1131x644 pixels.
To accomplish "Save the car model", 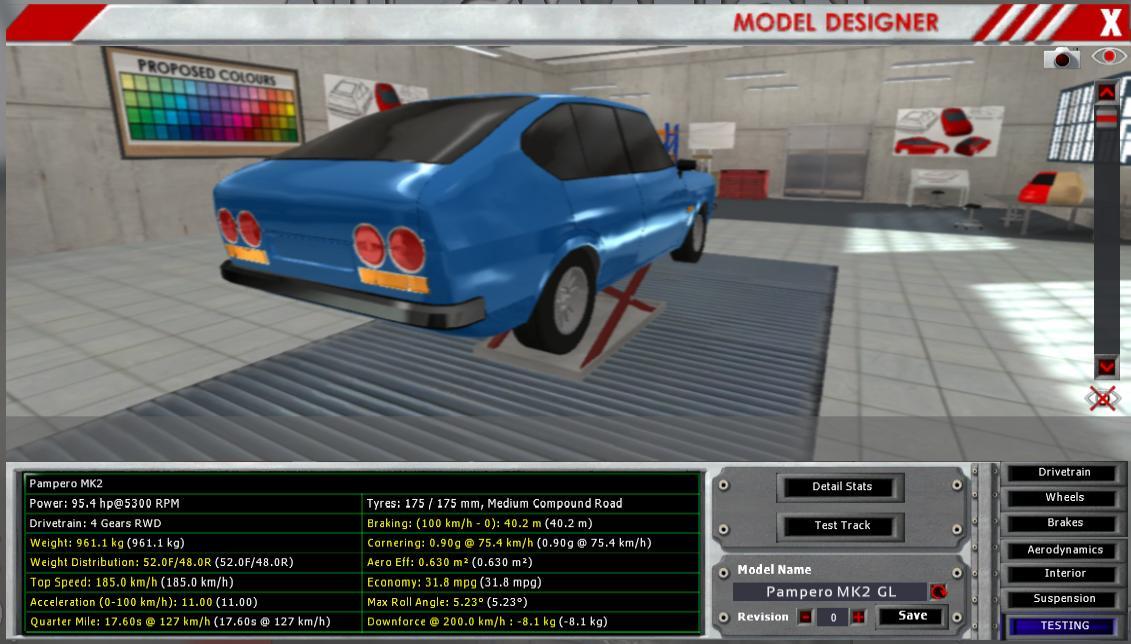I will tap(912, 617).
